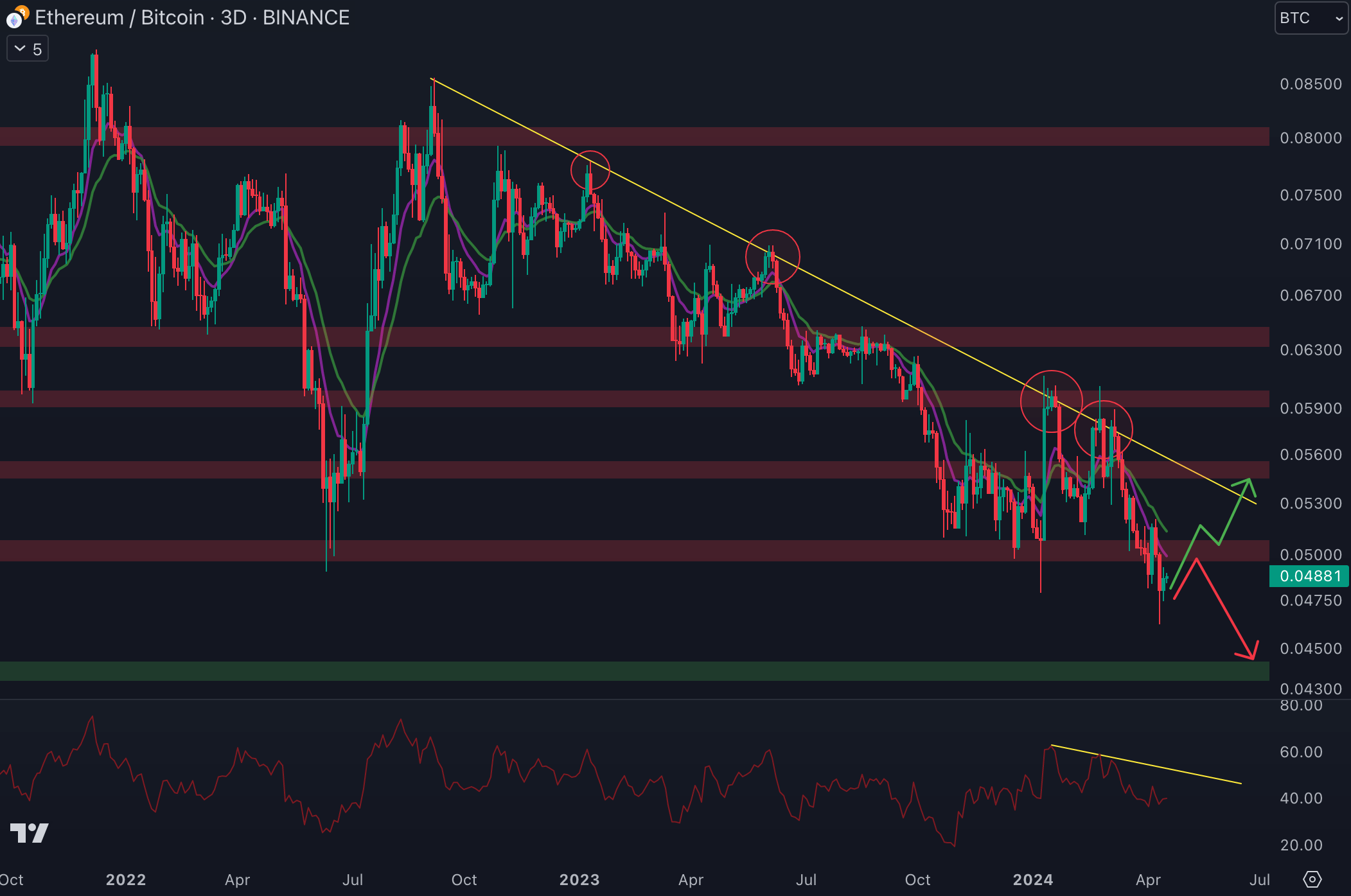Expand the collapsed indicators legend showing 5
Viewport: 1351px width, 896px height.
click(x=28, y=49)
